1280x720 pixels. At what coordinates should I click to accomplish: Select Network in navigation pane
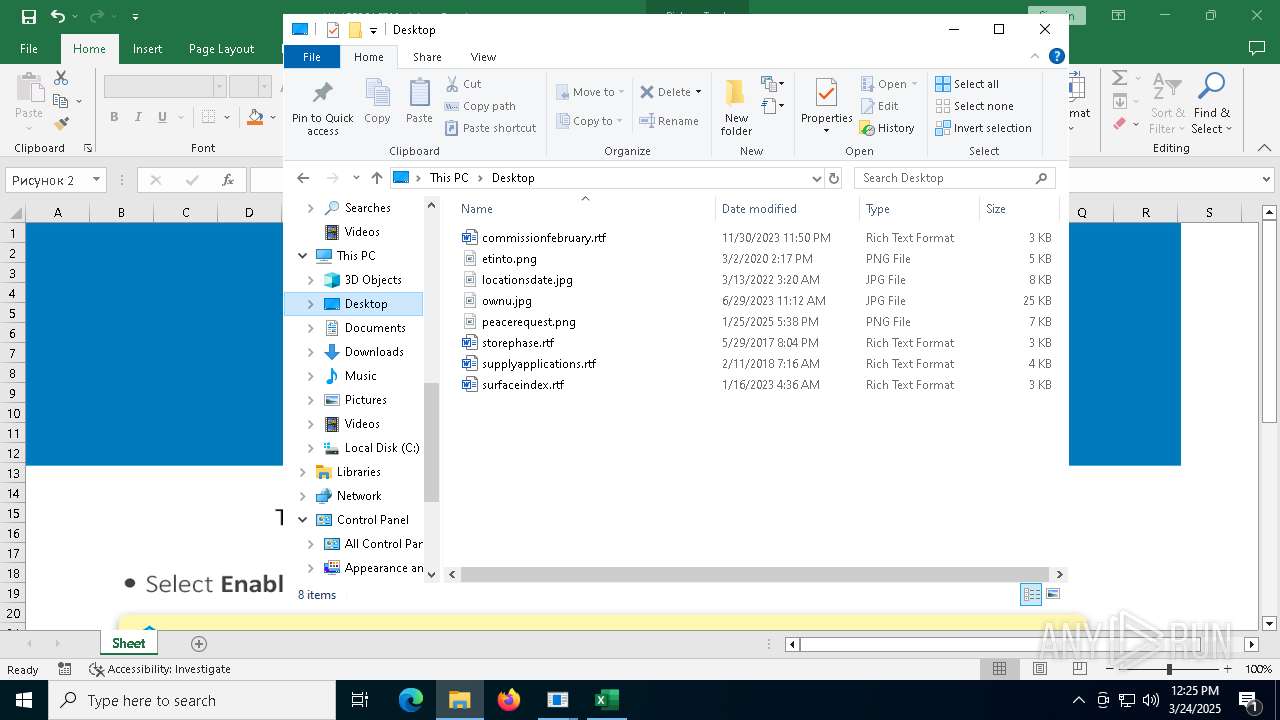point(358,496)
